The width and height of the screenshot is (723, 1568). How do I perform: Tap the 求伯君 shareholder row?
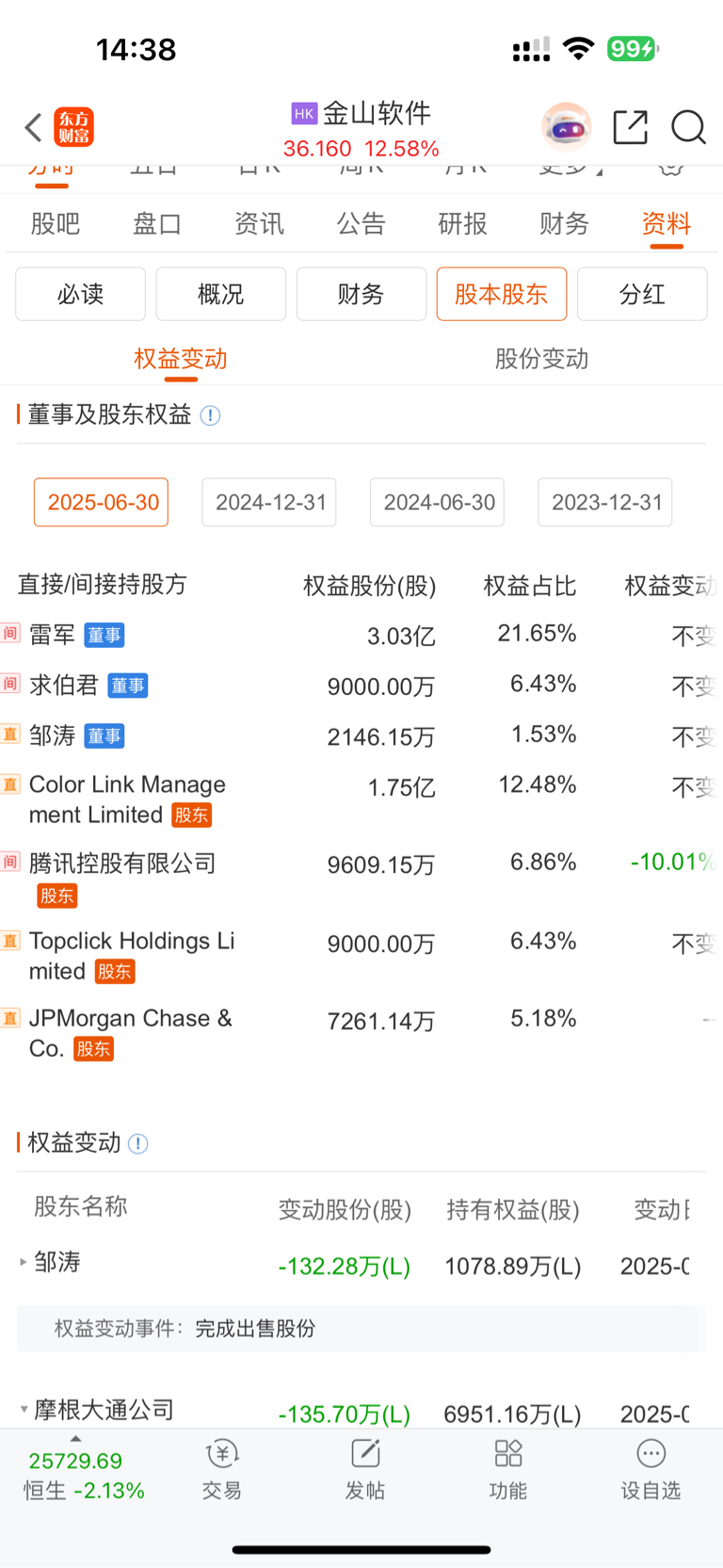click(361, 686)
